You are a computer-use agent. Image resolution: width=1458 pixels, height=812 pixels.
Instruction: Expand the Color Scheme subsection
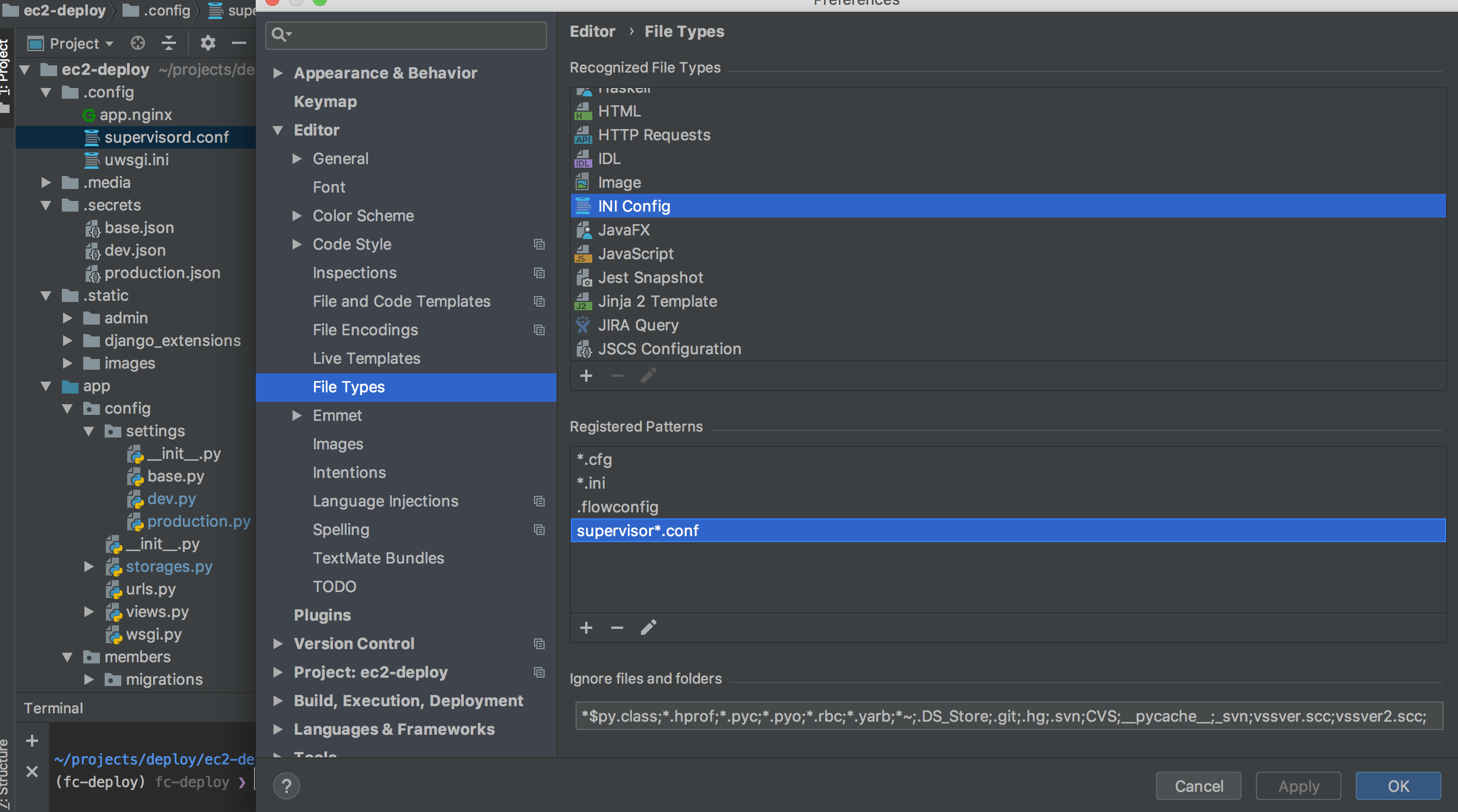[297, 216]
